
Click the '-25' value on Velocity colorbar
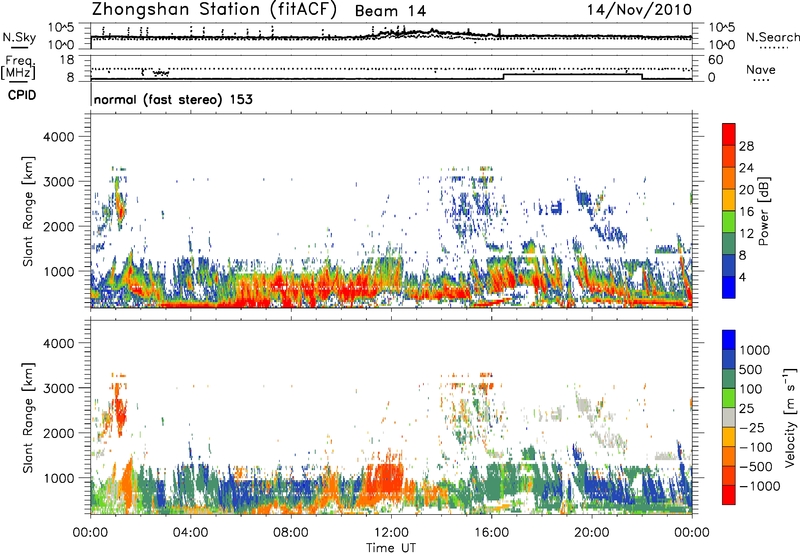pos(752,428)
